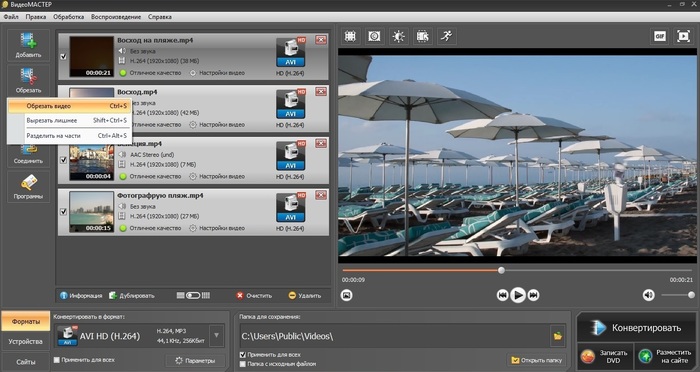The width and height of the screenshot is (700, 372).
Task: Open the speed change runner icon
Action: (446, 37)
